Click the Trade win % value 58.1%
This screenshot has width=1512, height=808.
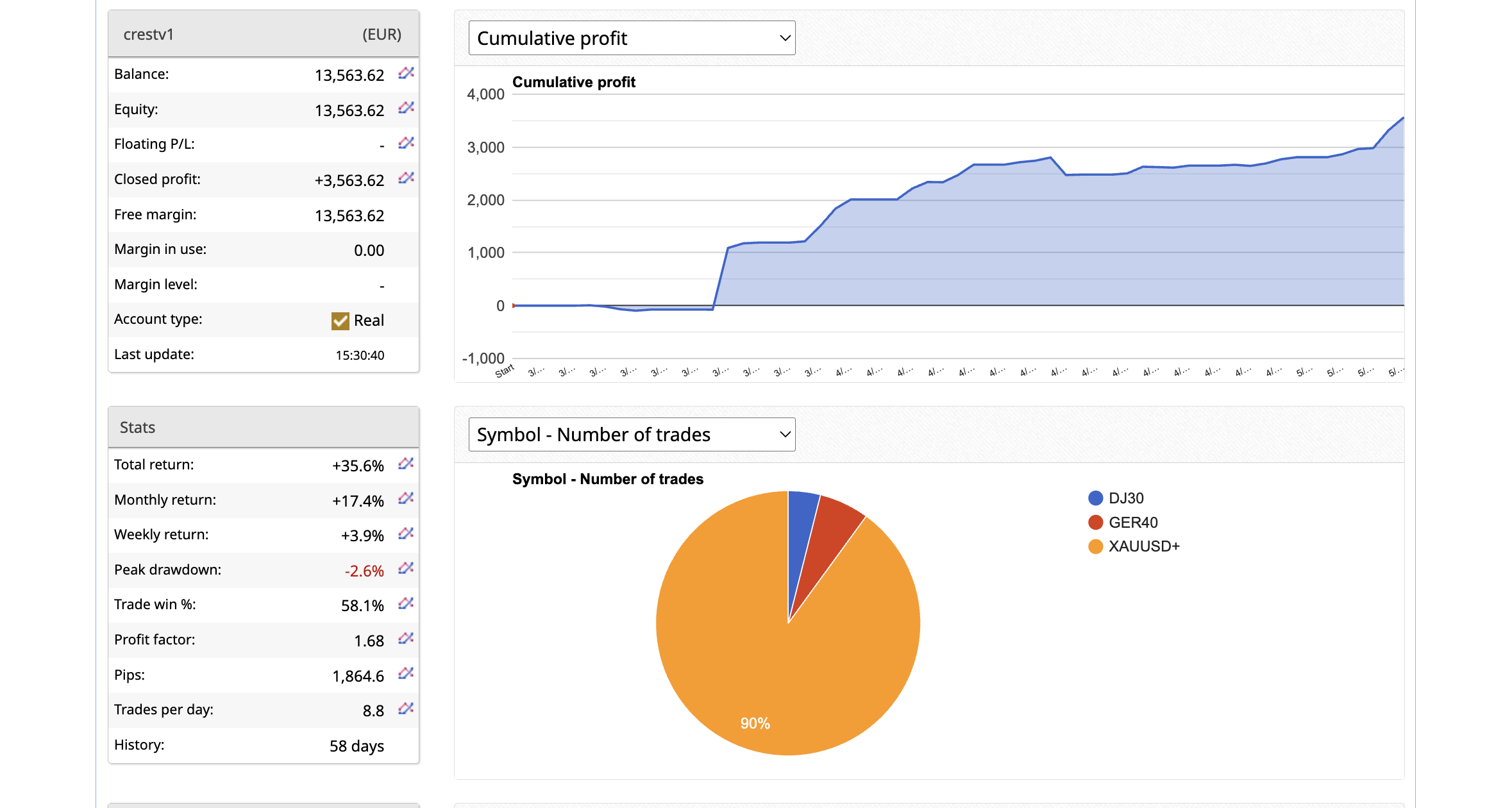tap(362, 605)
